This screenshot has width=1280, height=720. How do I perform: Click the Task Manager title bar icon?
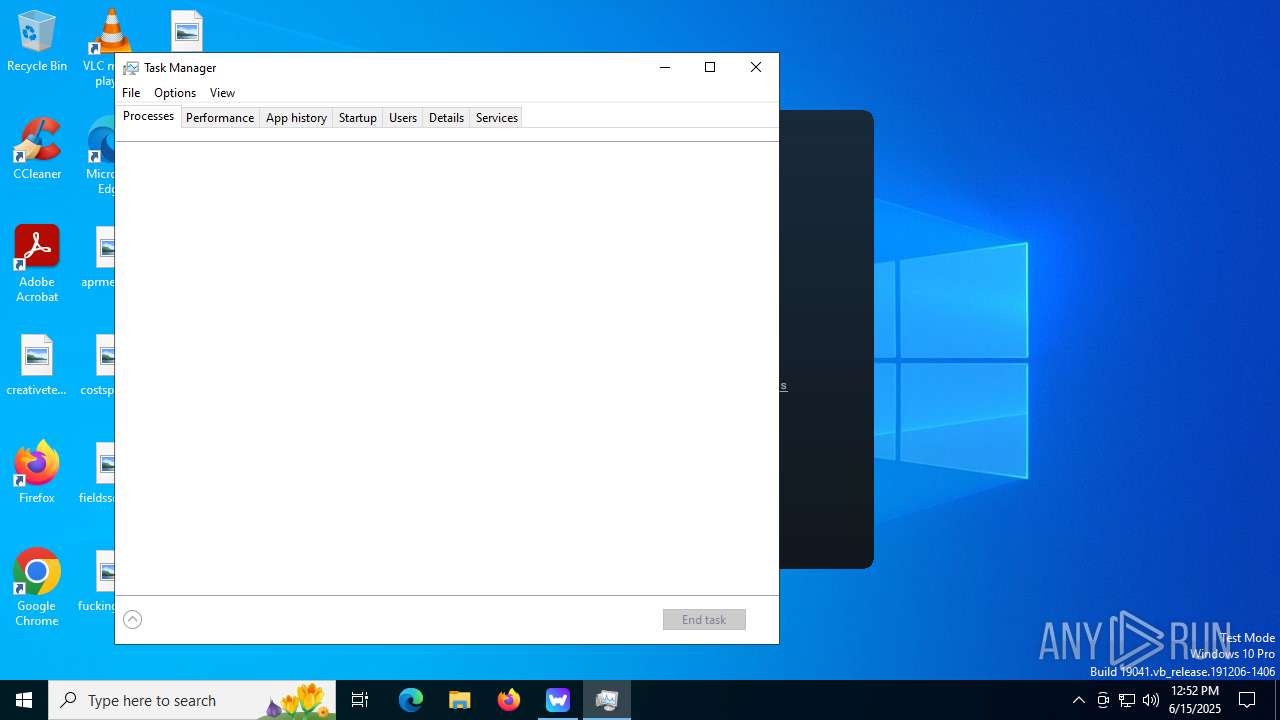click(130, 68)
